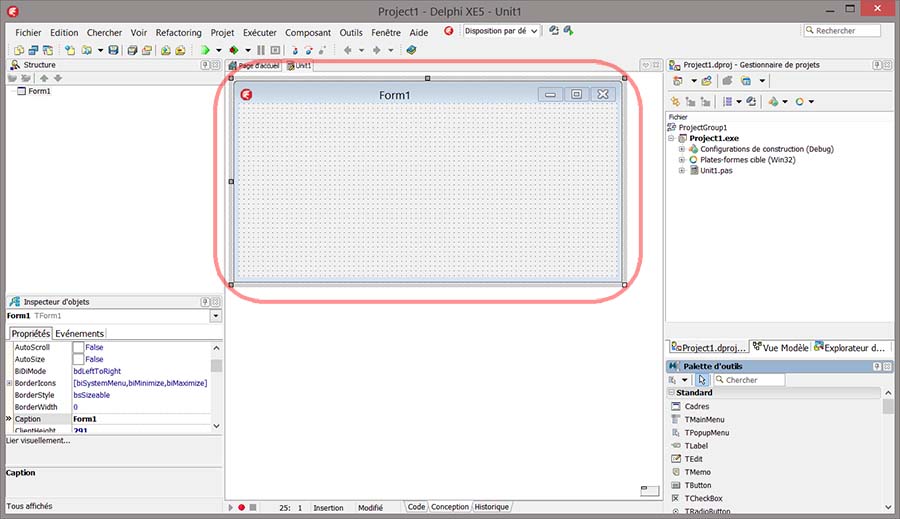Click the red record macro button
Viewport: 900px width, 519px height.
(242, 508)
